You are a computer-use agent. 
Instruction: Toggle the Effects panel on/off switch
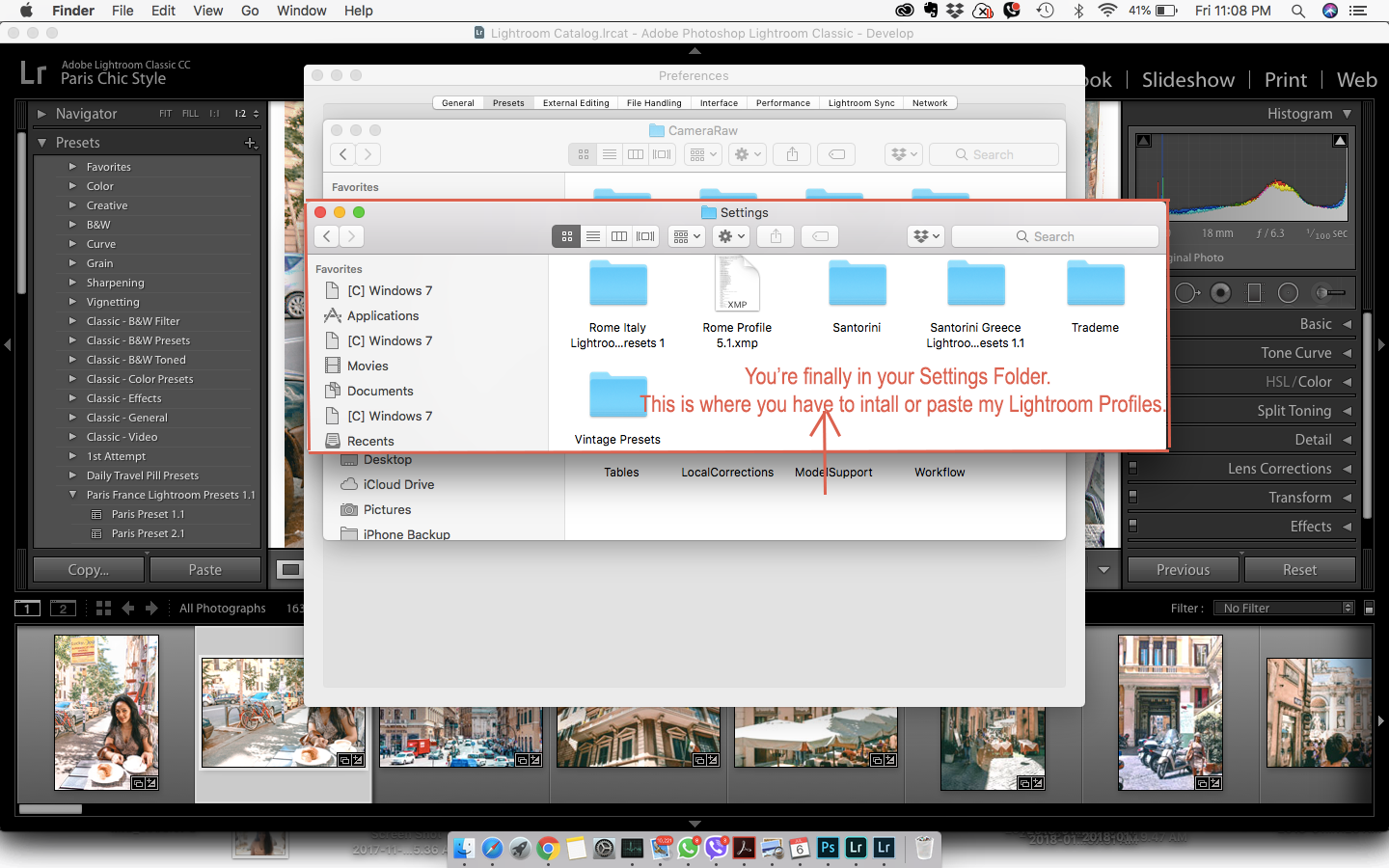(1133, 527)
